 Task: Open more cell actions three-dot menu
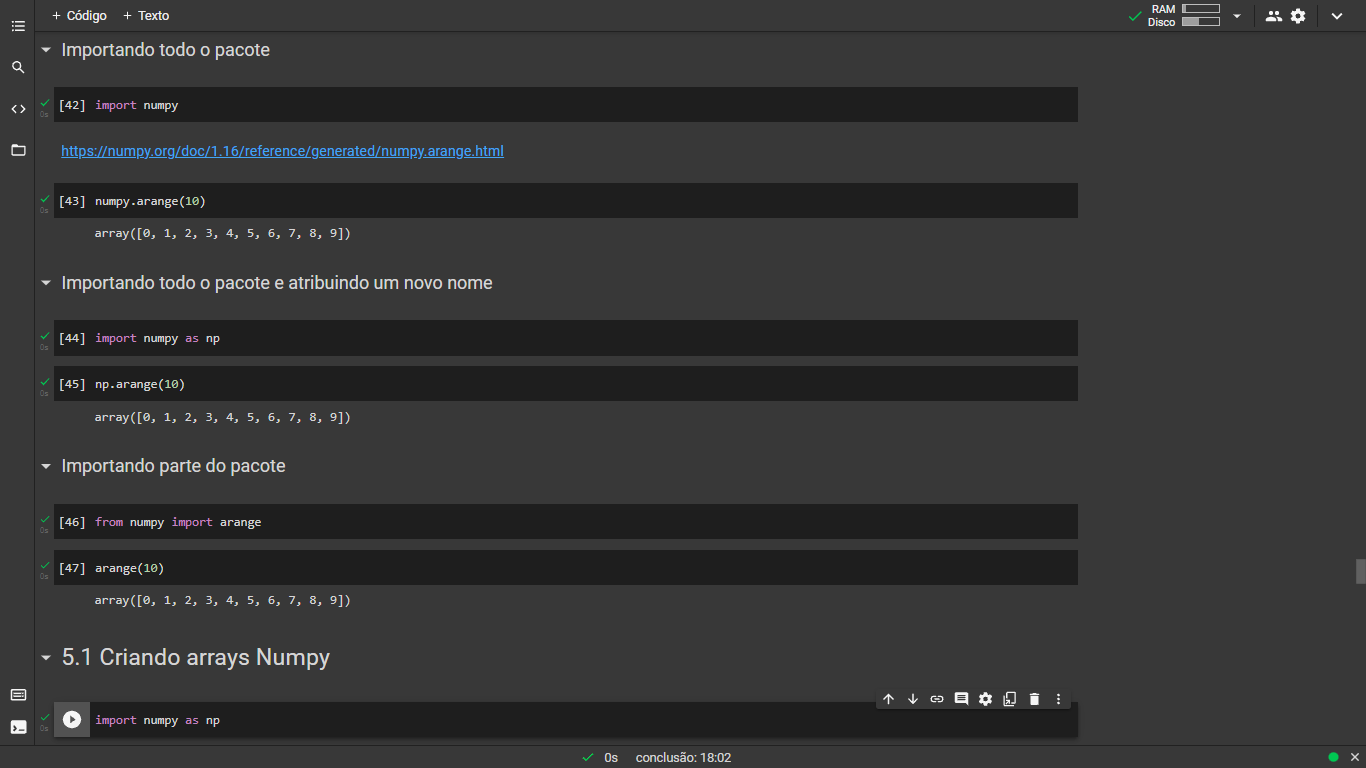click(1059, 699)
